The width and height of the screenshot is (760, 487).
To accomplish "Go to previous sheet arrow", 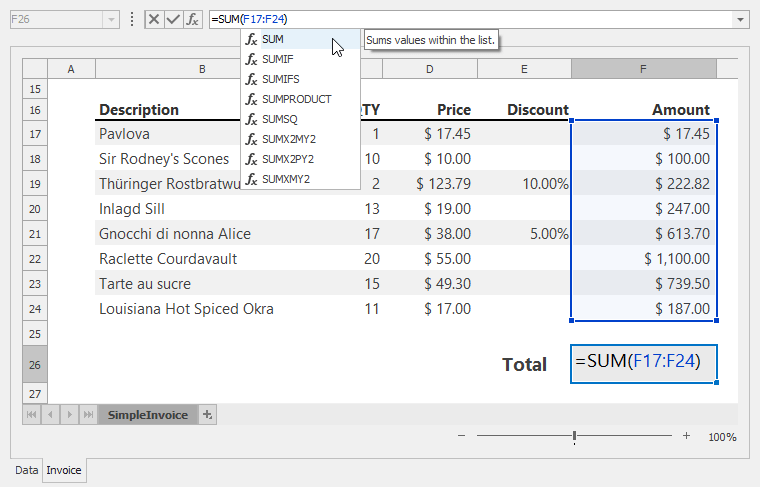I will pos(50,414).
